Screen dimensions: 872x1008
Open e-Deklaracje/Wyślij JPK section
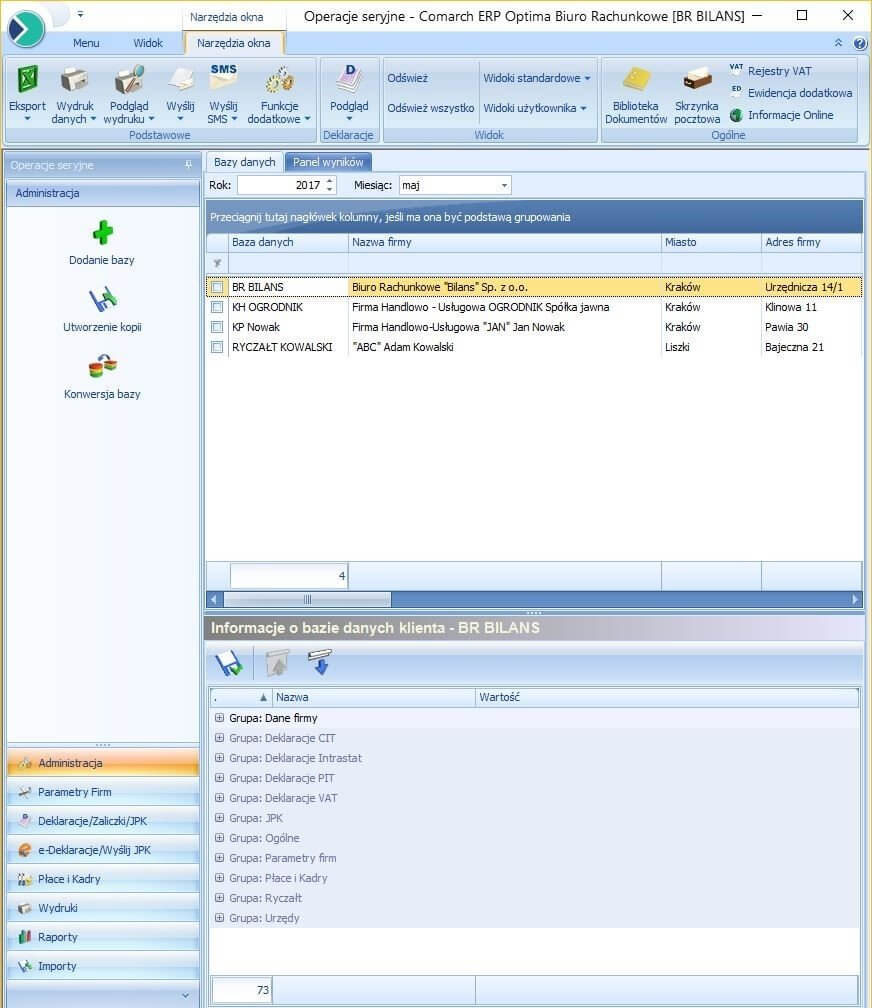[103, 850]
